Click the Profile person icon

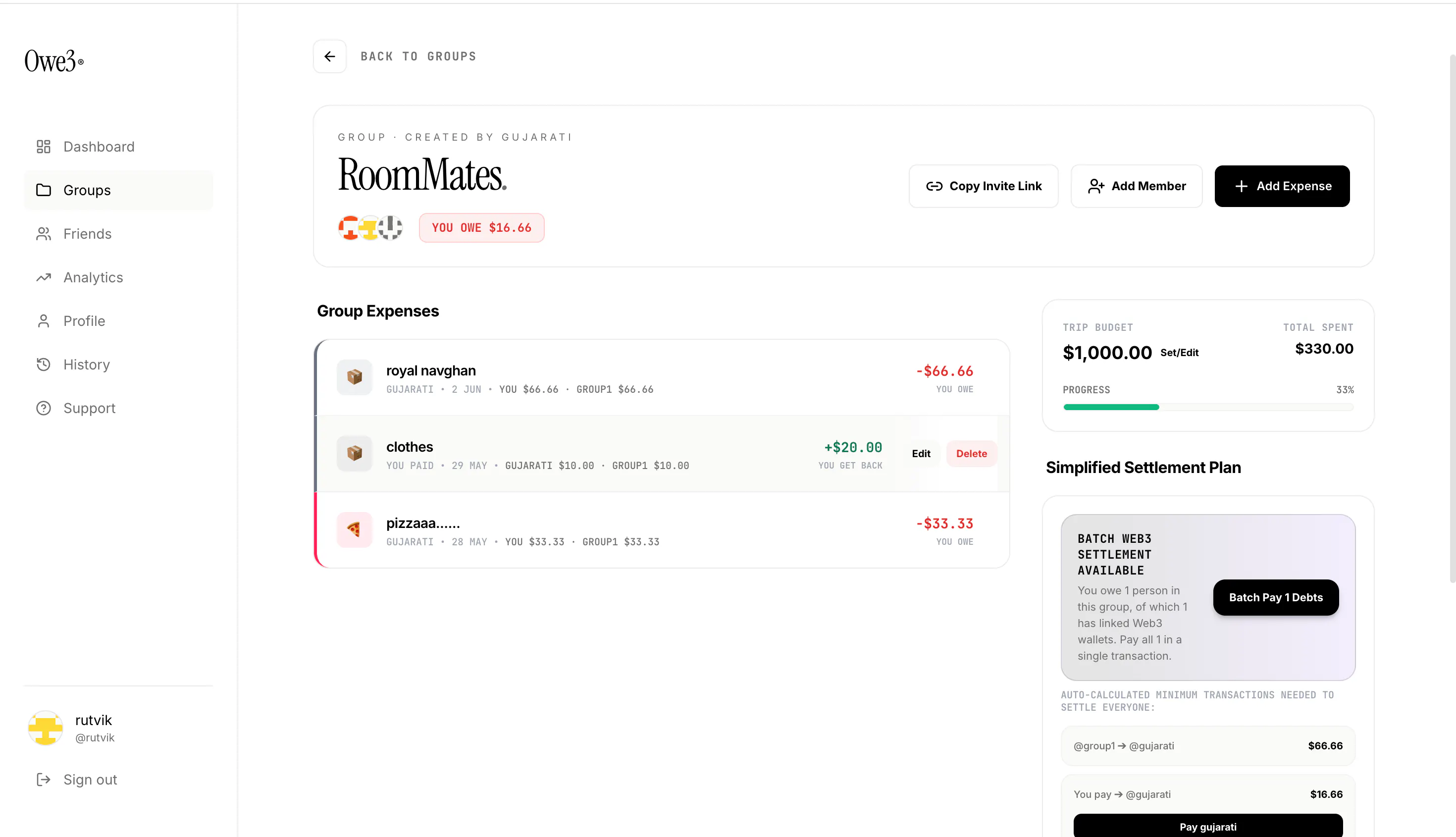coord(44,321)
